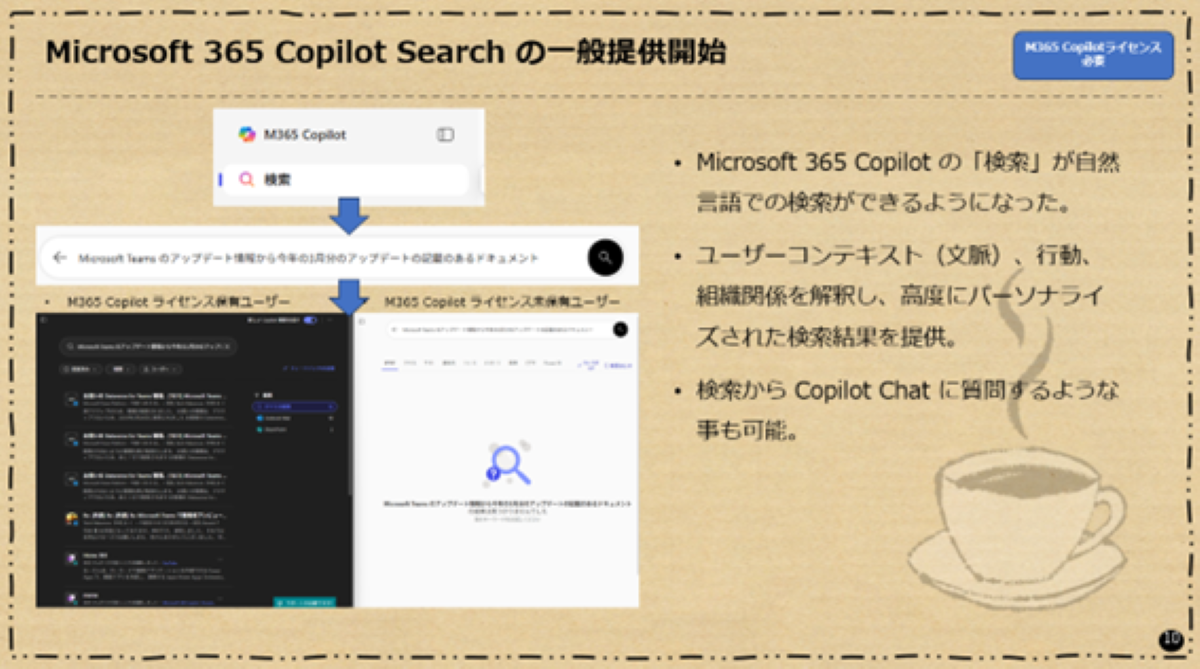Click the back arrow in the wide search bar
The image size is (1200, 669).
pos(60,257)
